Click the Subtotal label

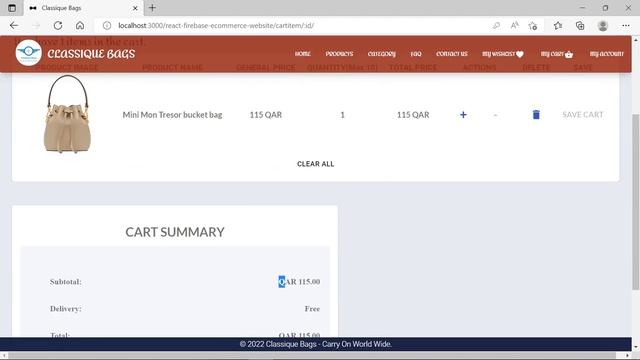pos(66,282)
